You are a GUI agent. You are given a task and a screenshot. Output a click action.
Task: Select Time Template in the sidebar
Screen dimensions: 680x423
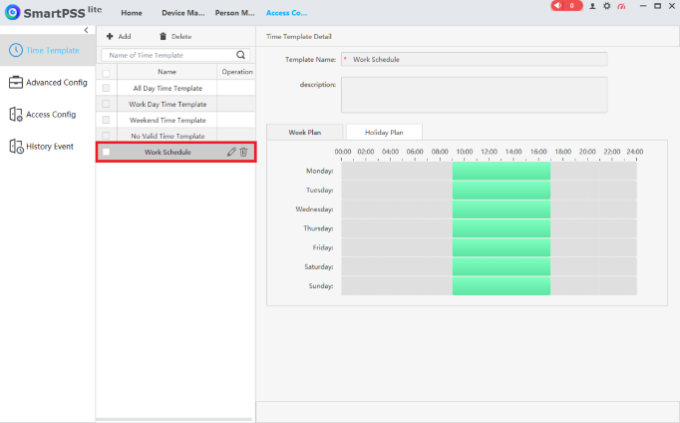pos(48,50)
